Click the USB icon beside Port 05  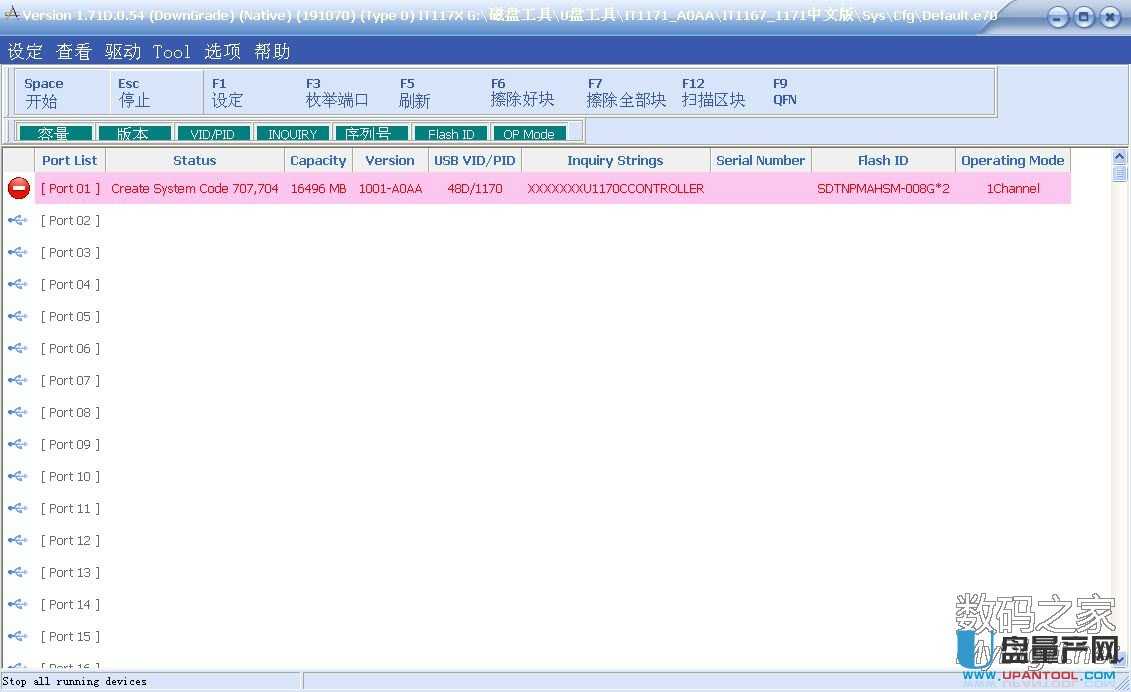click(x=18, y=316)
